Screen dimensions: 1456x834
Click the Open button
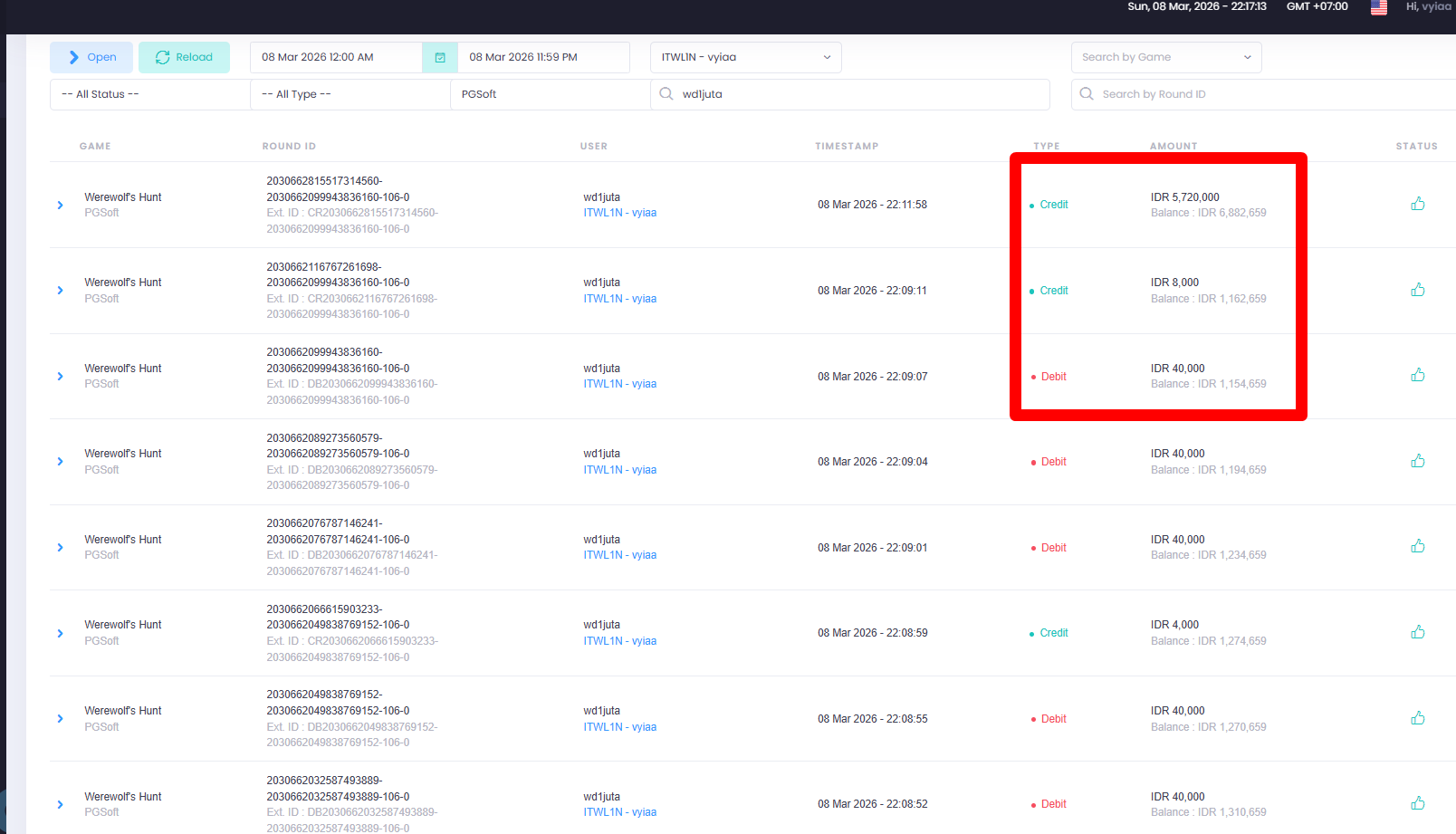91,57
